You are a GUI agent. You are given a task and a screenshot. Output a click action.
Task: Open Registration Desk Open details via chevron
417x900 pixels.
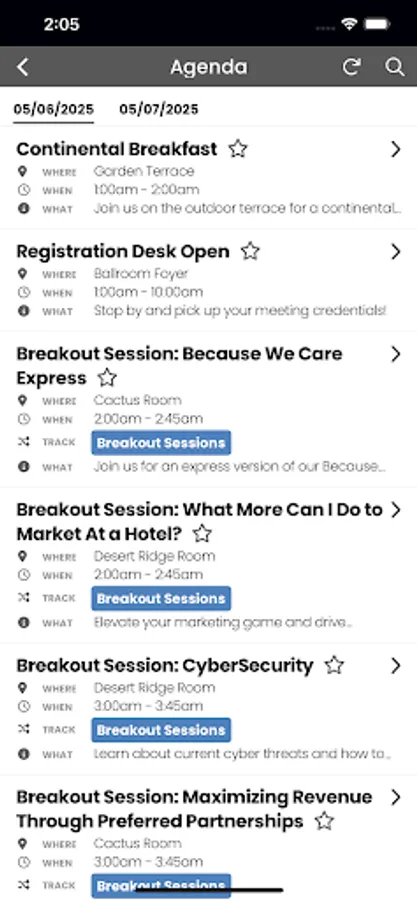tap(395, 251)
